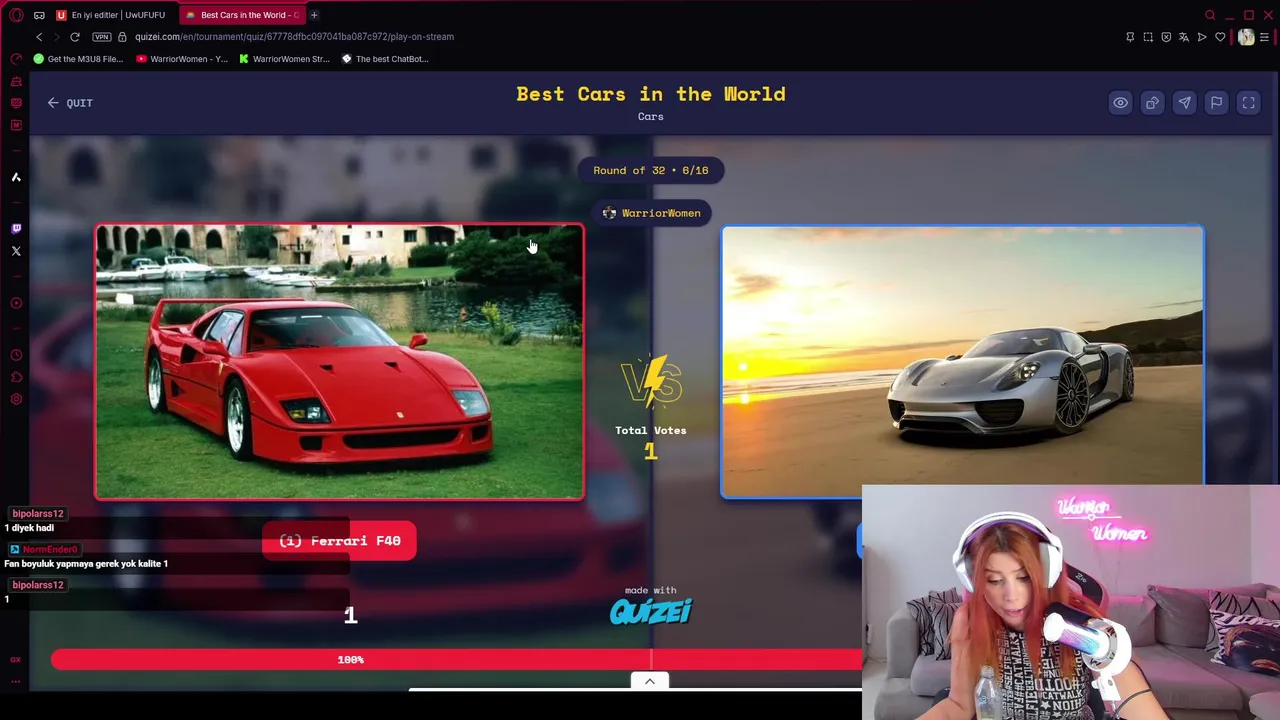
Task: Click the QUIT back button
Action: pos(70,103)
